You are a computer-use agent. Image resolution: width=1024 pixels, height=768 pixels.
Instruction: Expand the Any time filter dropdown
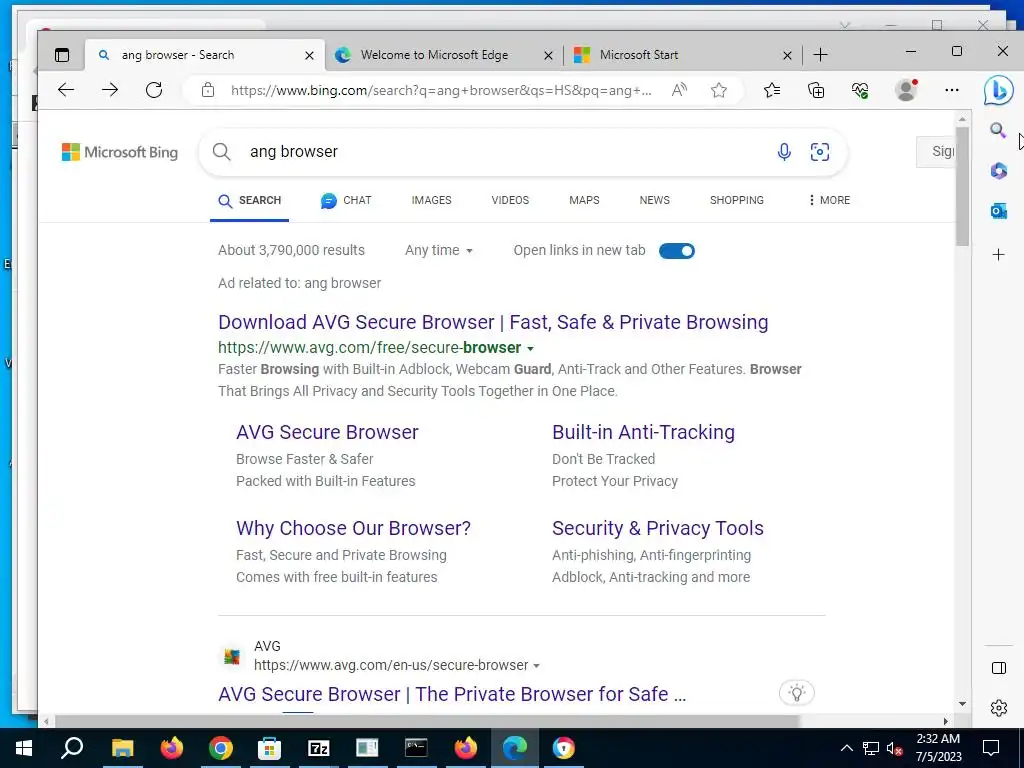click(438, 250)
